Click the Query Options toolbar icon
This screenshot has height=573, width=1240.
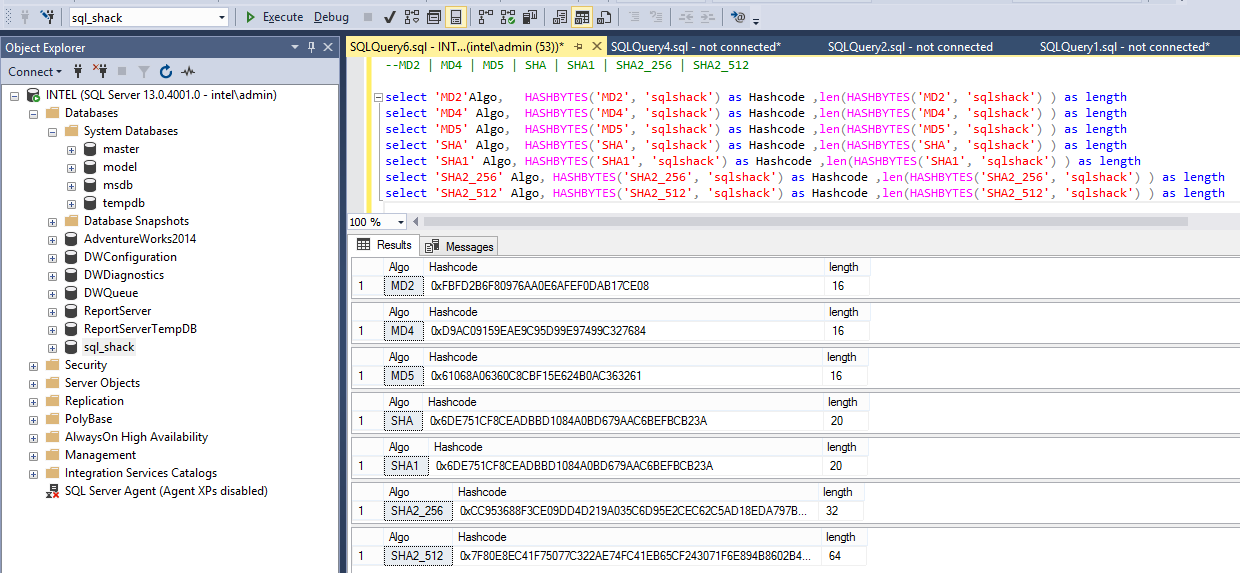point(434,17)
